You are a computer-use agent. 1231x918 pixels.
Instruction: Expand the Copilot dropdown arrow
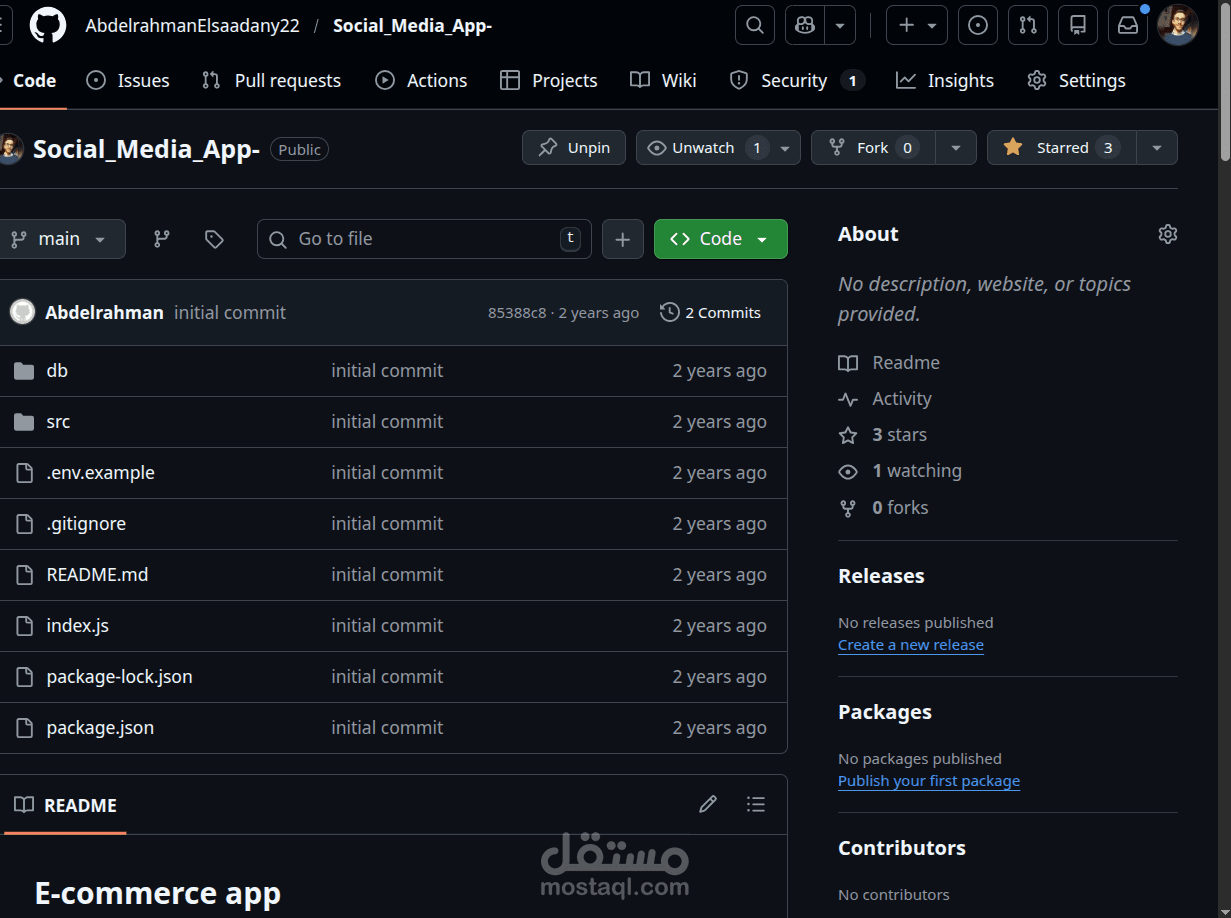pos(840,25)
